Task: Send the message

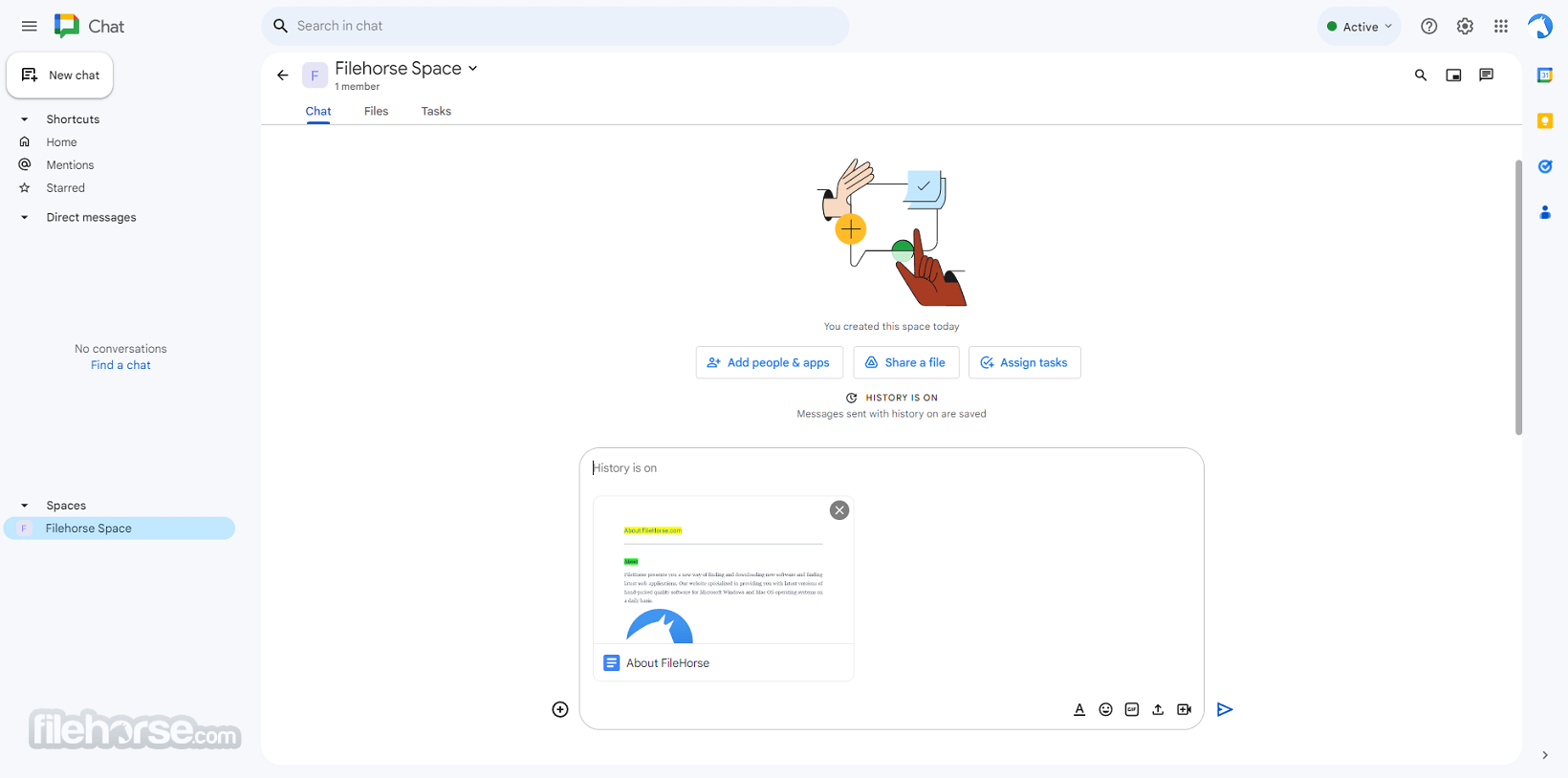Action: click(1225, 709)
